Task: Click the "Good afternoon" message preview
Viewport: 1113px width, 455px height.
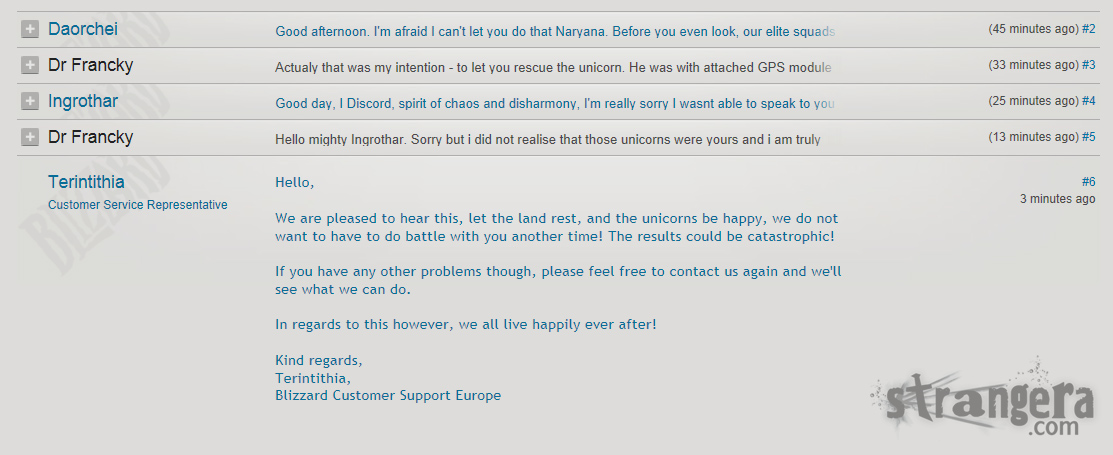Action: click(x=555, y=32)
